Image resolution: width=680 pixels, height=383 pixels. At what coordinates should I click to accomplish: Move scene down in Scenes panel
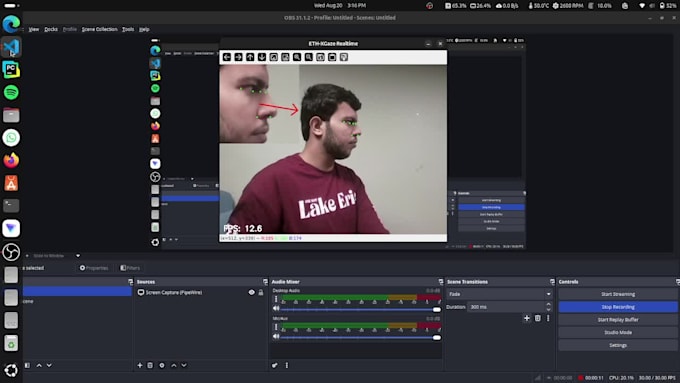click(49, 365)
